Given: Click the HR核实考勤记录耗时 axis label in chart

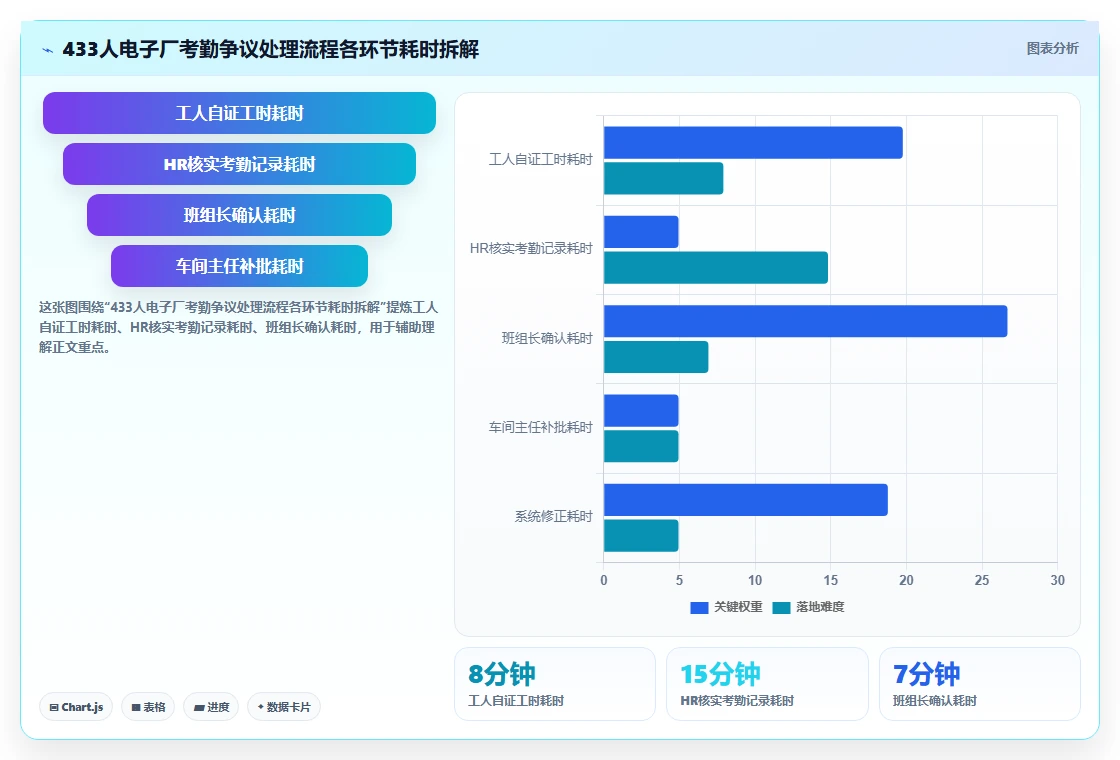Looking at the screenshot, I should [531, 249].
